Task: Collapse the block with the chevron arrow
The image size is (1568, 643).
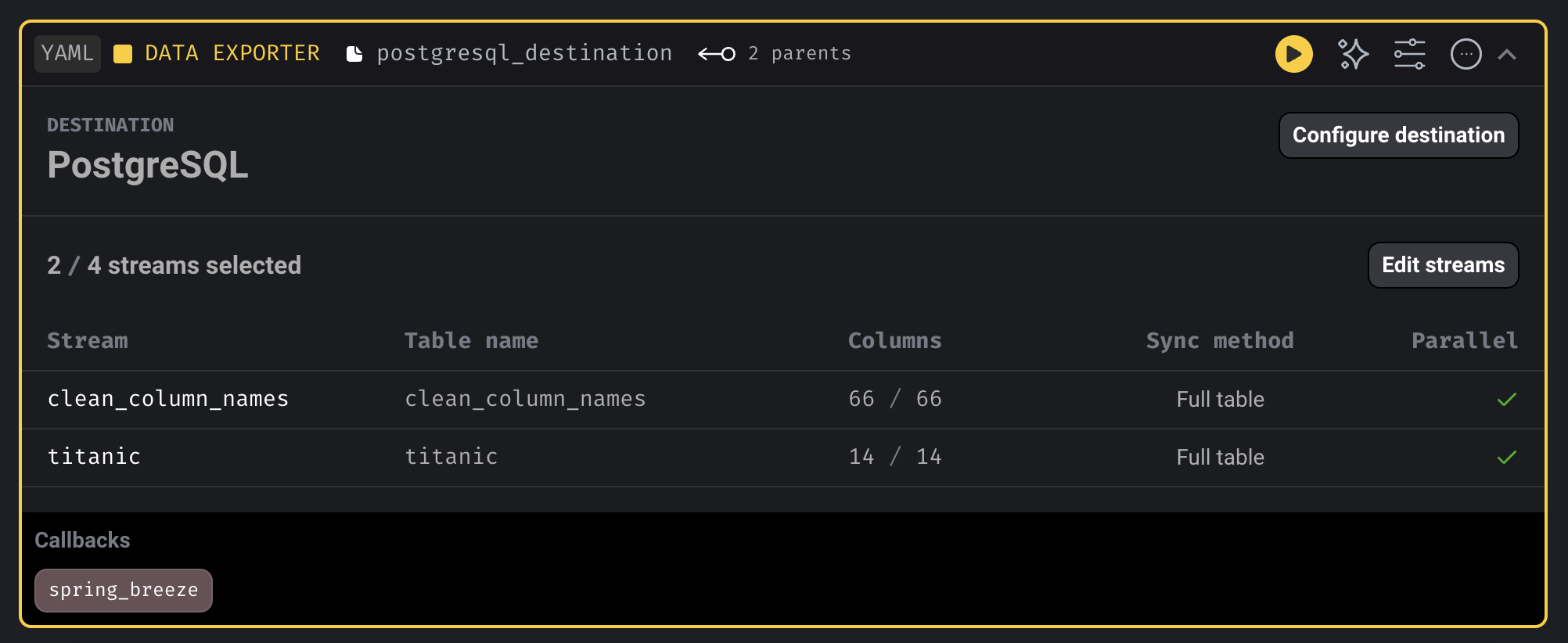Action: (x=1507, y=54)
